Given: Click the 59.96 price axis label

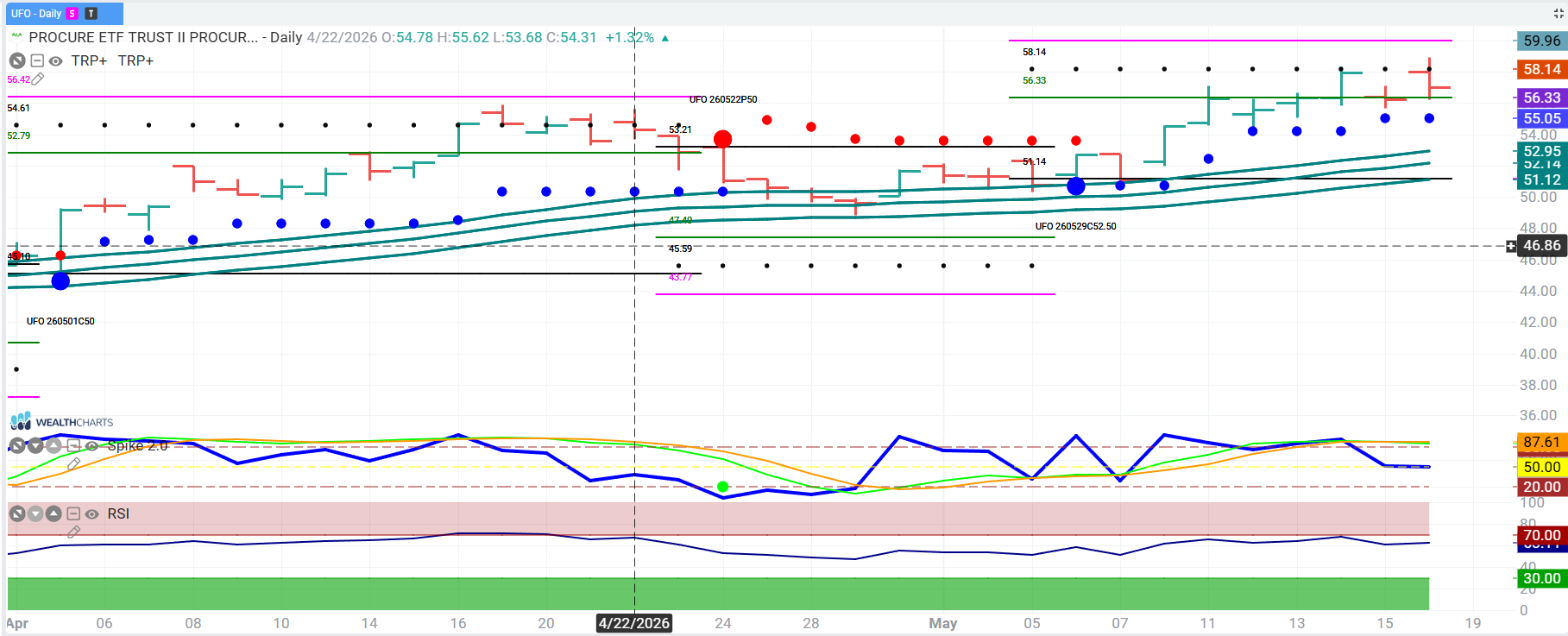Looking at the screenshot, I should 1541,41.
